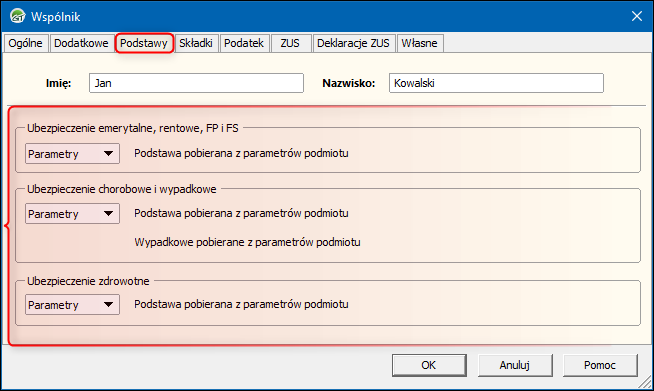Click the Anuluj button
This screenshot has height=391, width=654.
pyautogui.click(x=515, y=365)
